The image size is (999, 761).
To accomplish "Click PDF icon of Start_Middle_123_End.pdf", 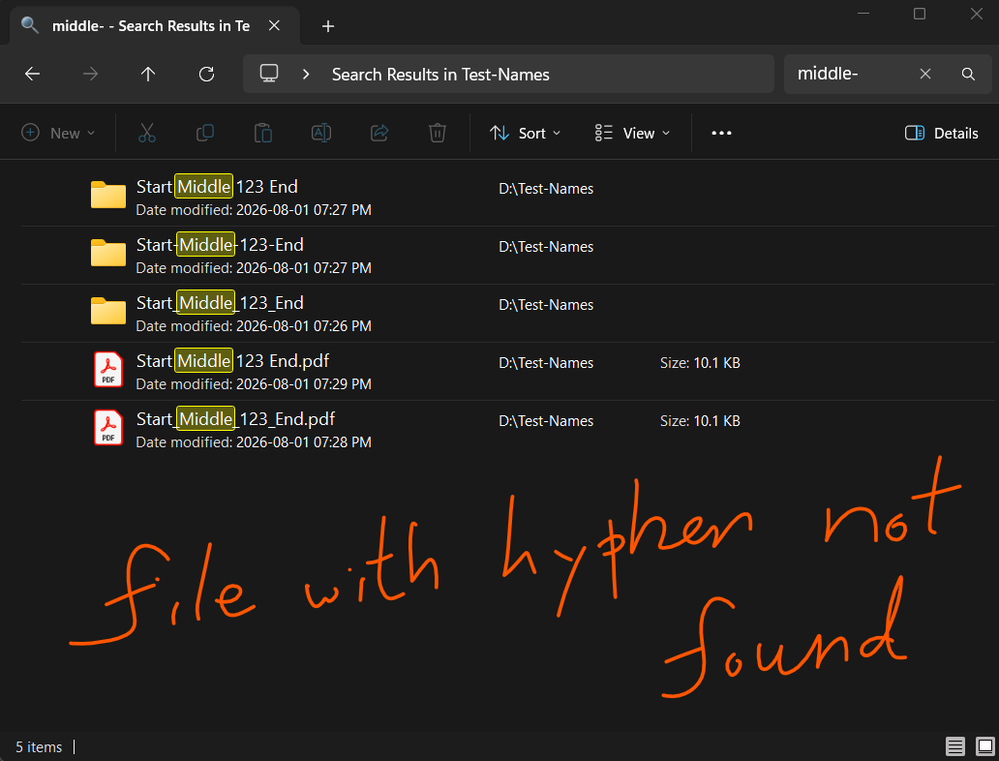I will click(108, 428).
